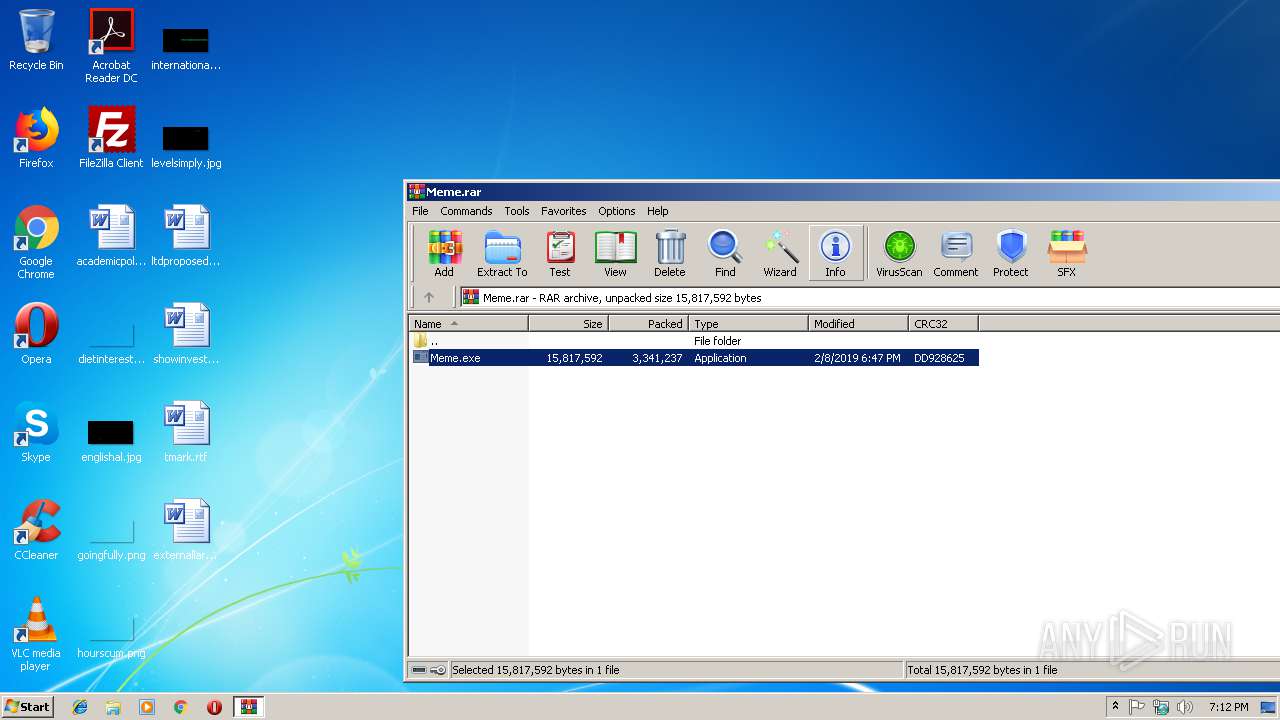
Task: Select the Meme.exe file row
Action: pos(695,357)
